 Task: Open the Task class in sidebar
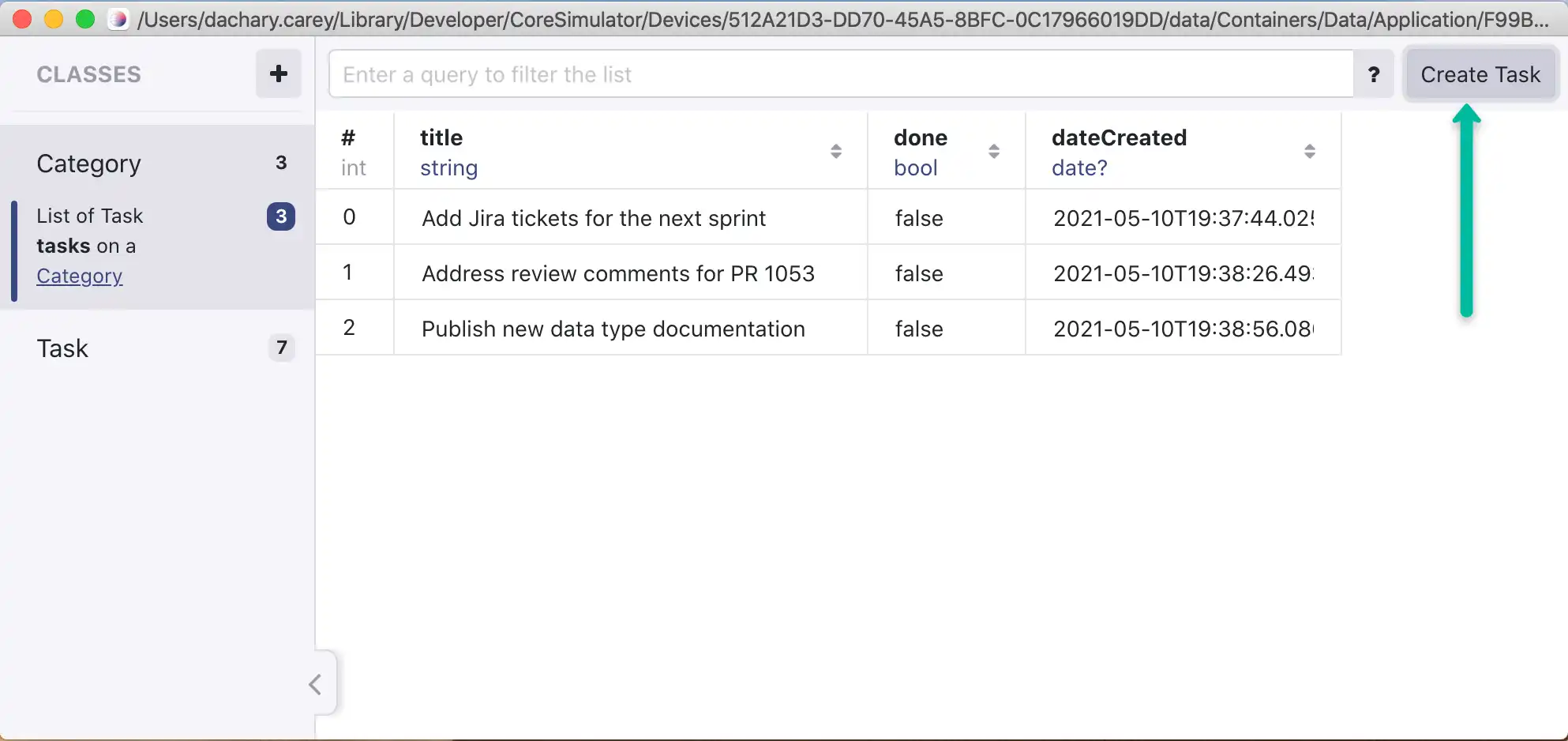click(x=63, y=348)
